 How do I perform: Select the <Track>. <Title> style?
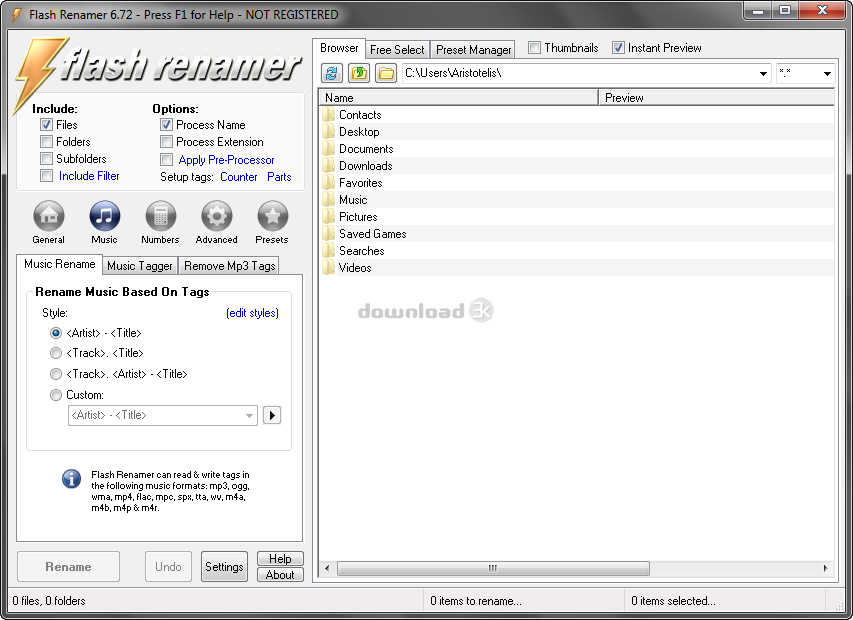coord(55,353)
